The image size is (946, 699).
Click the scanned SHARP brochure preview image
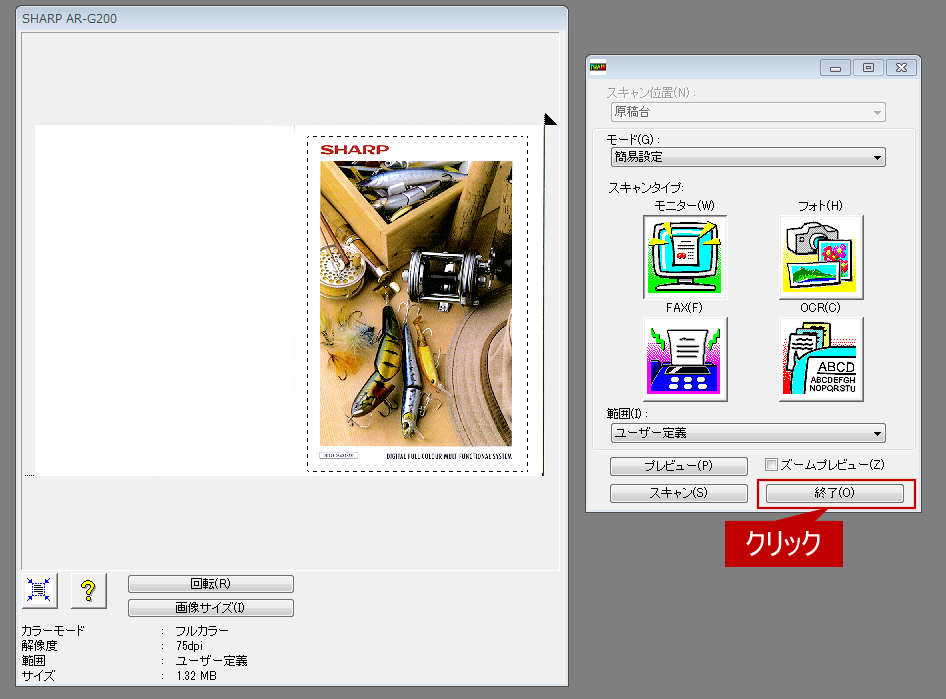[x=416, y=303]
